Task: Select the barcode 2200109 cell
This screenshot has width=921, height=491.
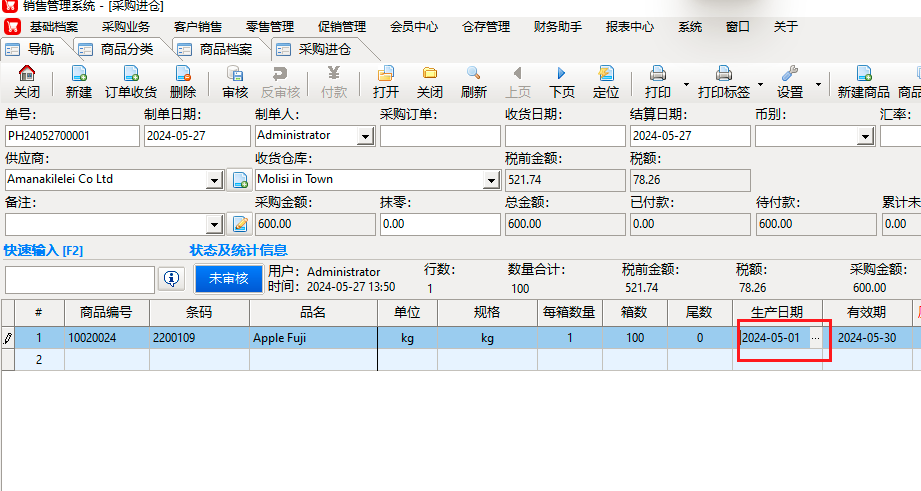Action: pos(199,338)
